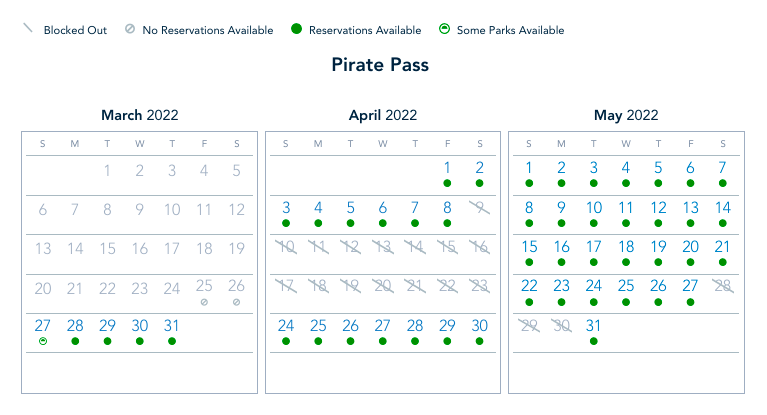Click the Blocked Out slash legend icon
767x415 pixels.
tap(28, 30)
